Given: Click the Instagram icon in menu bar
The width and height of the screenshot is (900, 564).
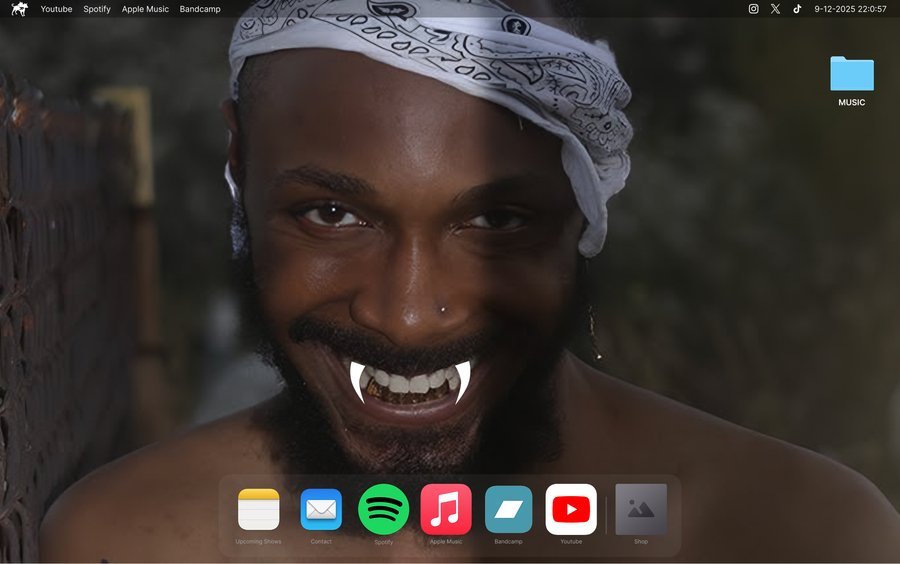Looking at the screenshot, I should (x=754, y=9).
